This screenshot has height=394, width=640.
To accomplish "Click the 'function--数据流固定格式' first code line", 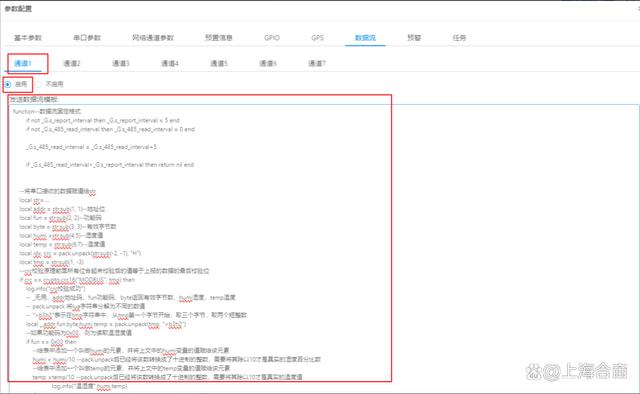I will 47,111.
